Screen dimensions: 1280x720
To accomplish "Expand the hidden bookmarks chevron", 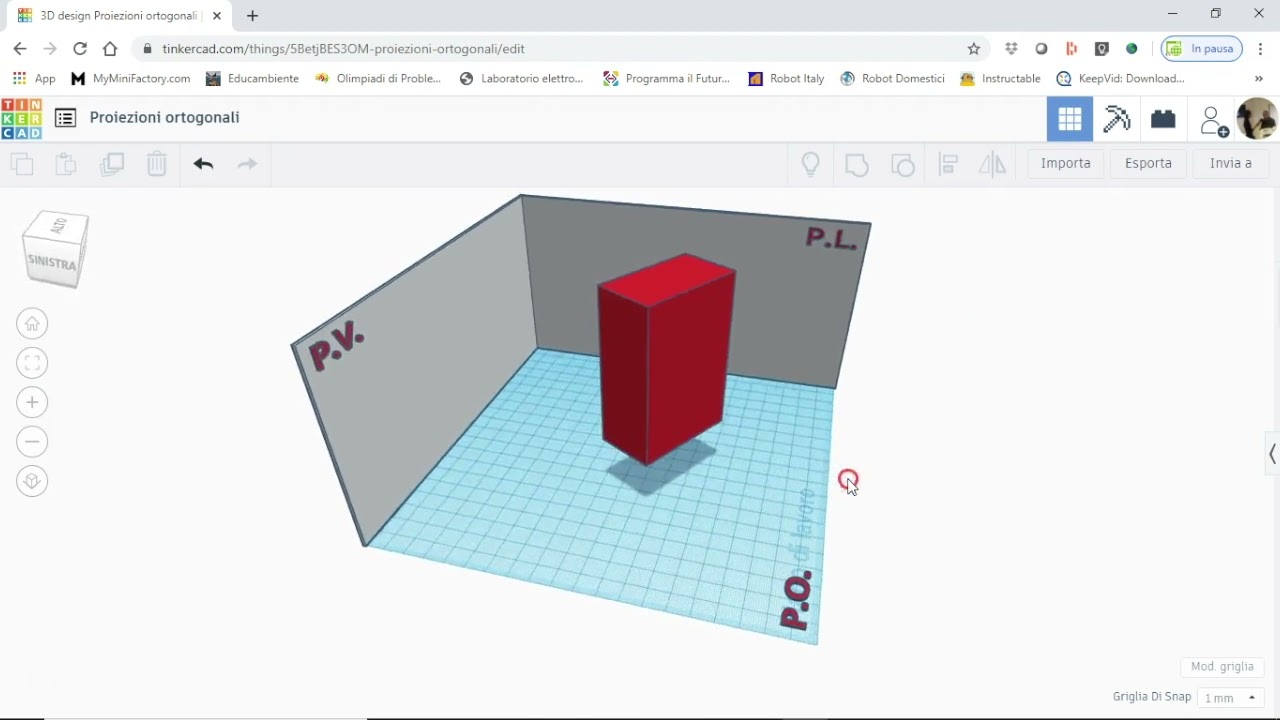I will [1258, 78].
